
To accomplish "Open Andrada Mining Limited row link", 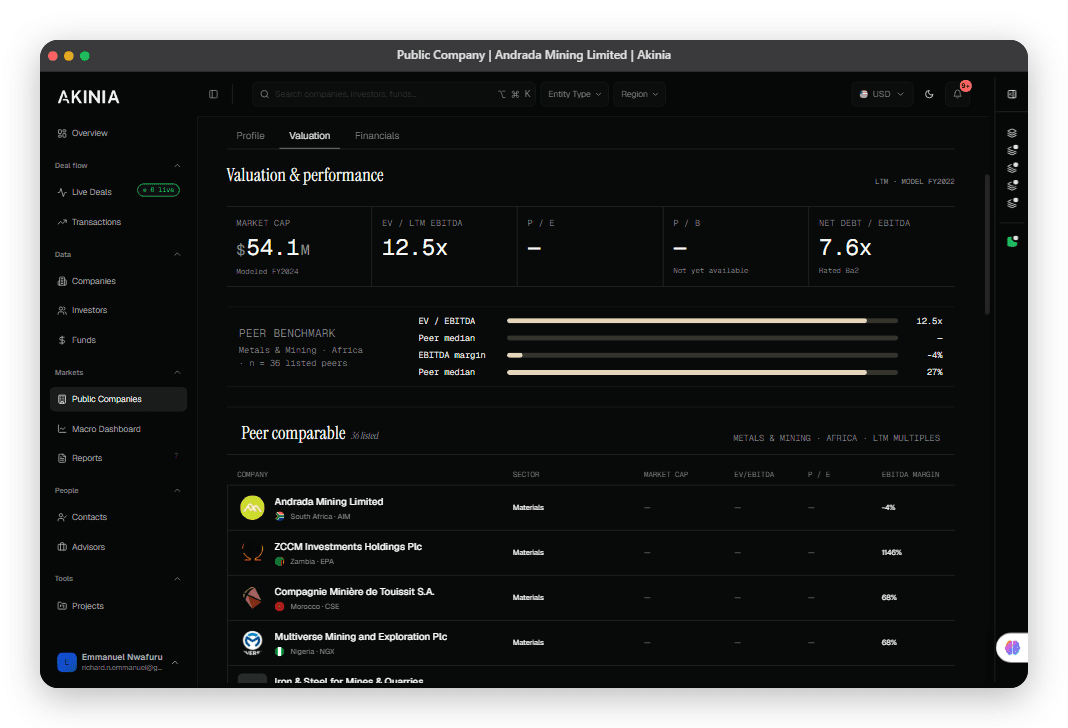I will coord(328,501).
